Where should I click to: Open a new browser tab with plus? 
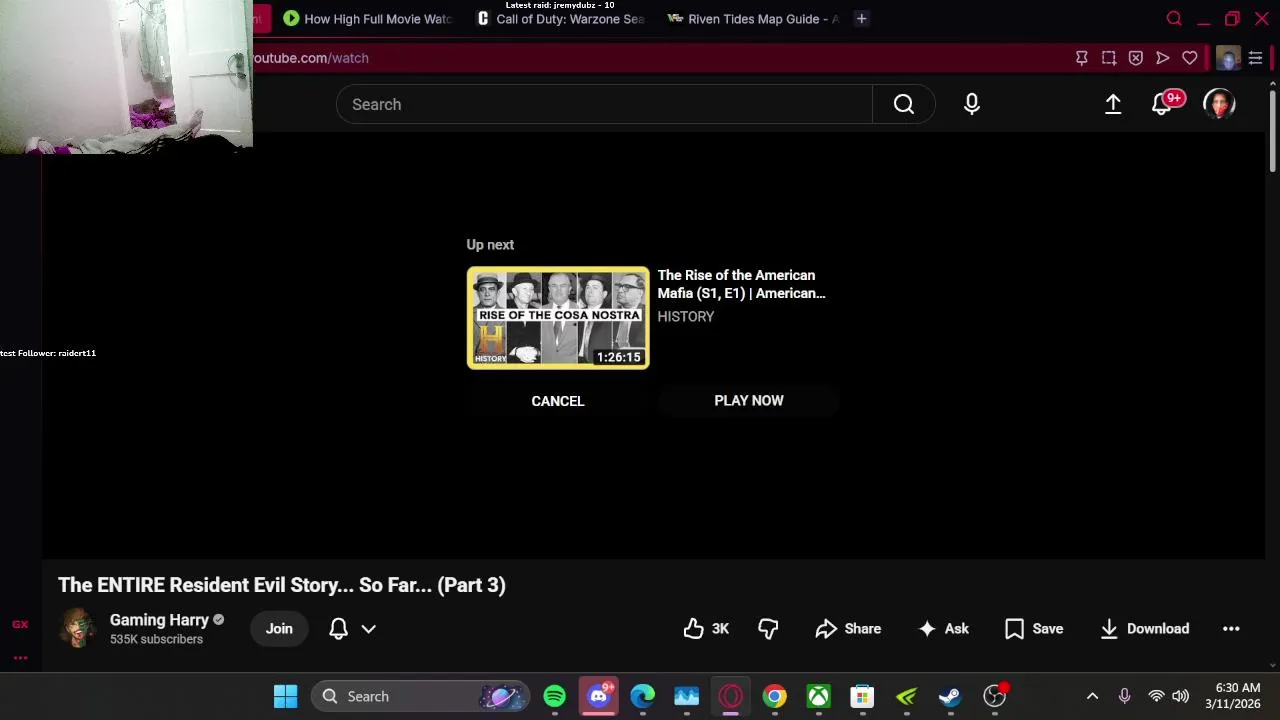tap(861, 18)
